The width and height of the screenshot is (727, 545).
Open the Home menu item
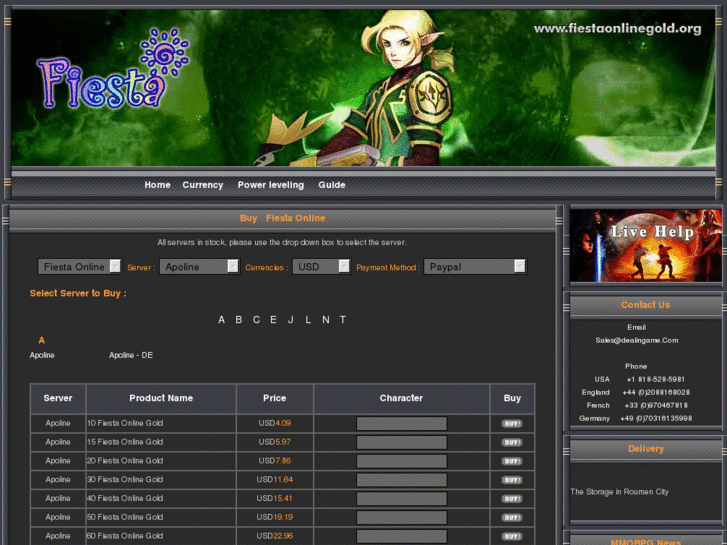pyautogui.click(x=157, y=185)
